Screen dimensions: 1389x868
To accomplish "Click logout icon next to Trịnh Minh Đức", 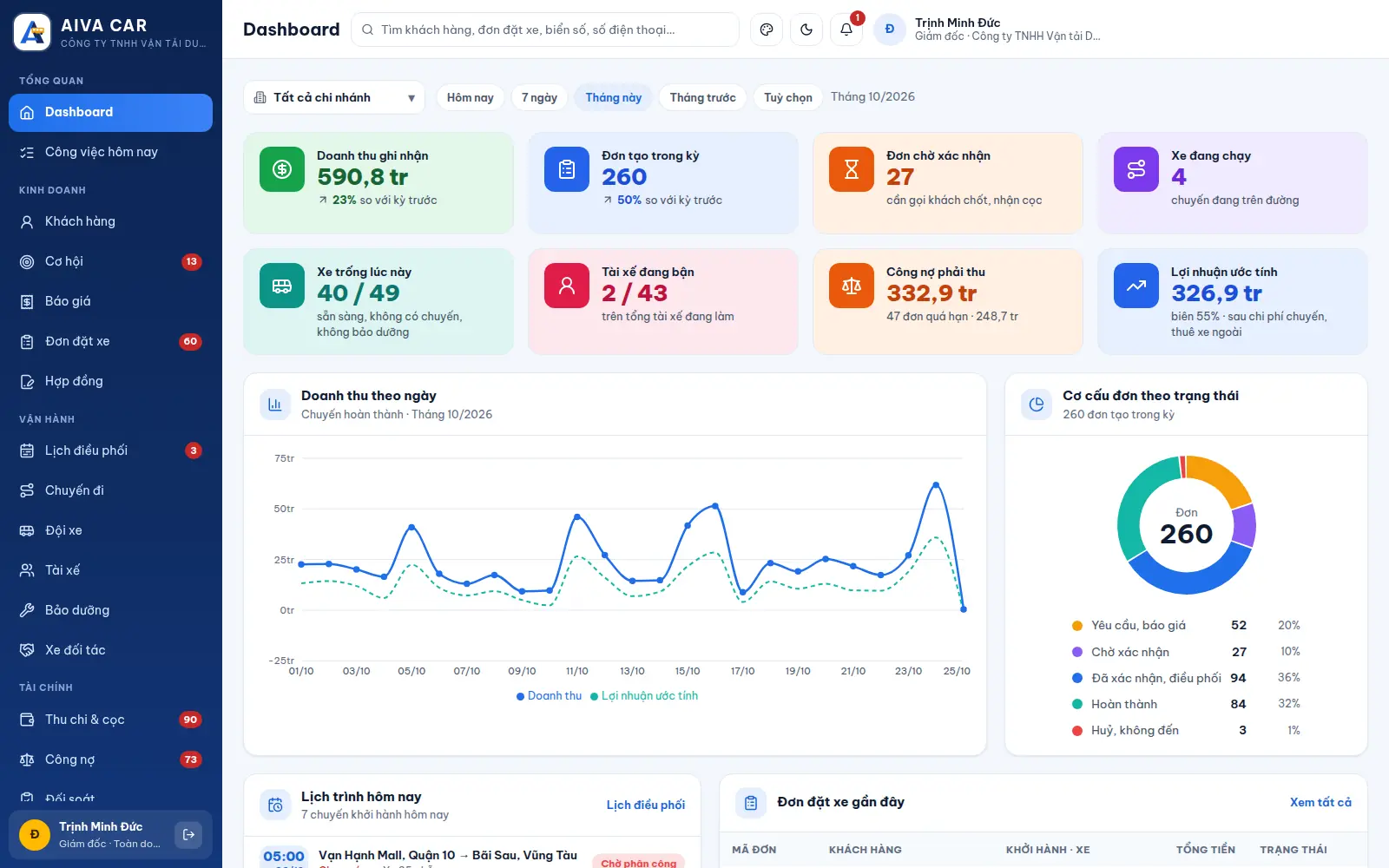I will pos(188,835).
